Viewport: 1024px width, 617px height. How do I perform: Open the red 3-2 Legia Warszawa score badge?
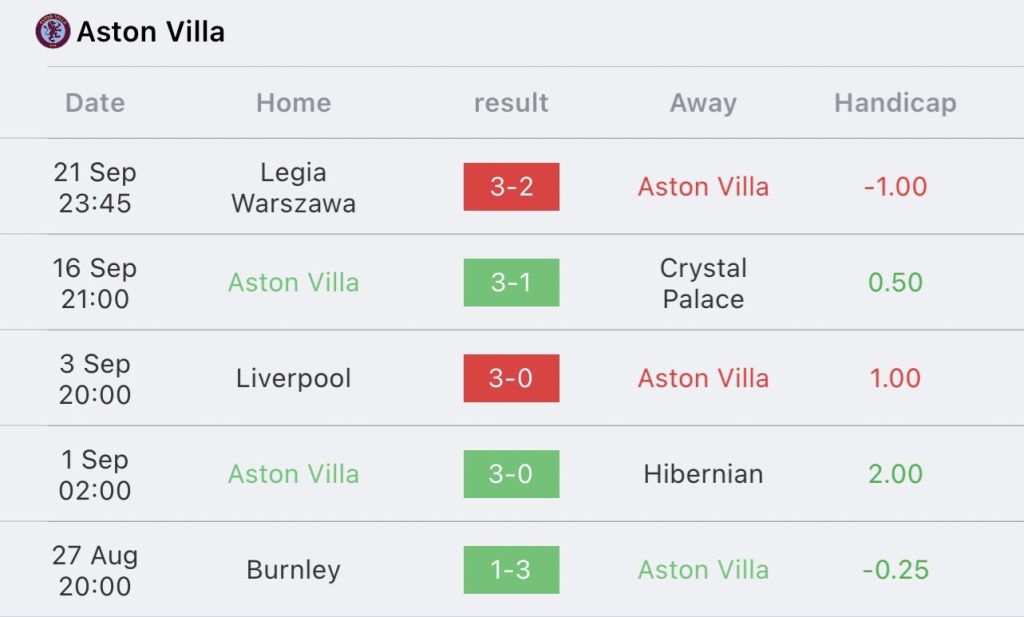(x=511, y=187)
